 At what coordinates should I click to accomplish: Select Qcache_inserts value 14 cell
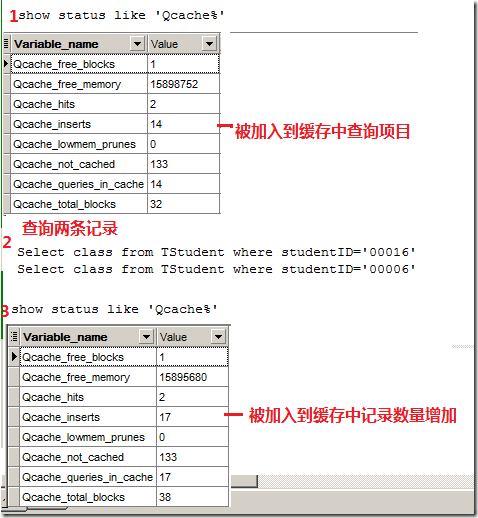point(184,124)
